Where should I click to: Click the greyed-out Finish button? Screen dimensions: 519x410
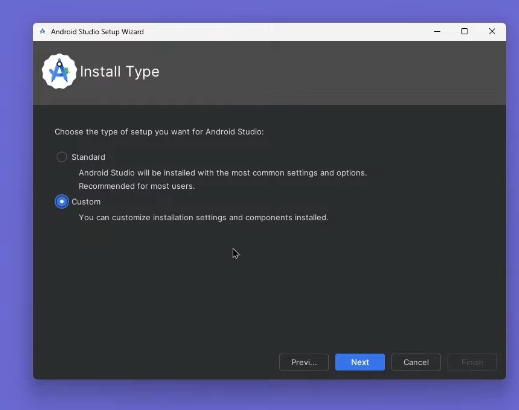point(472,362)
